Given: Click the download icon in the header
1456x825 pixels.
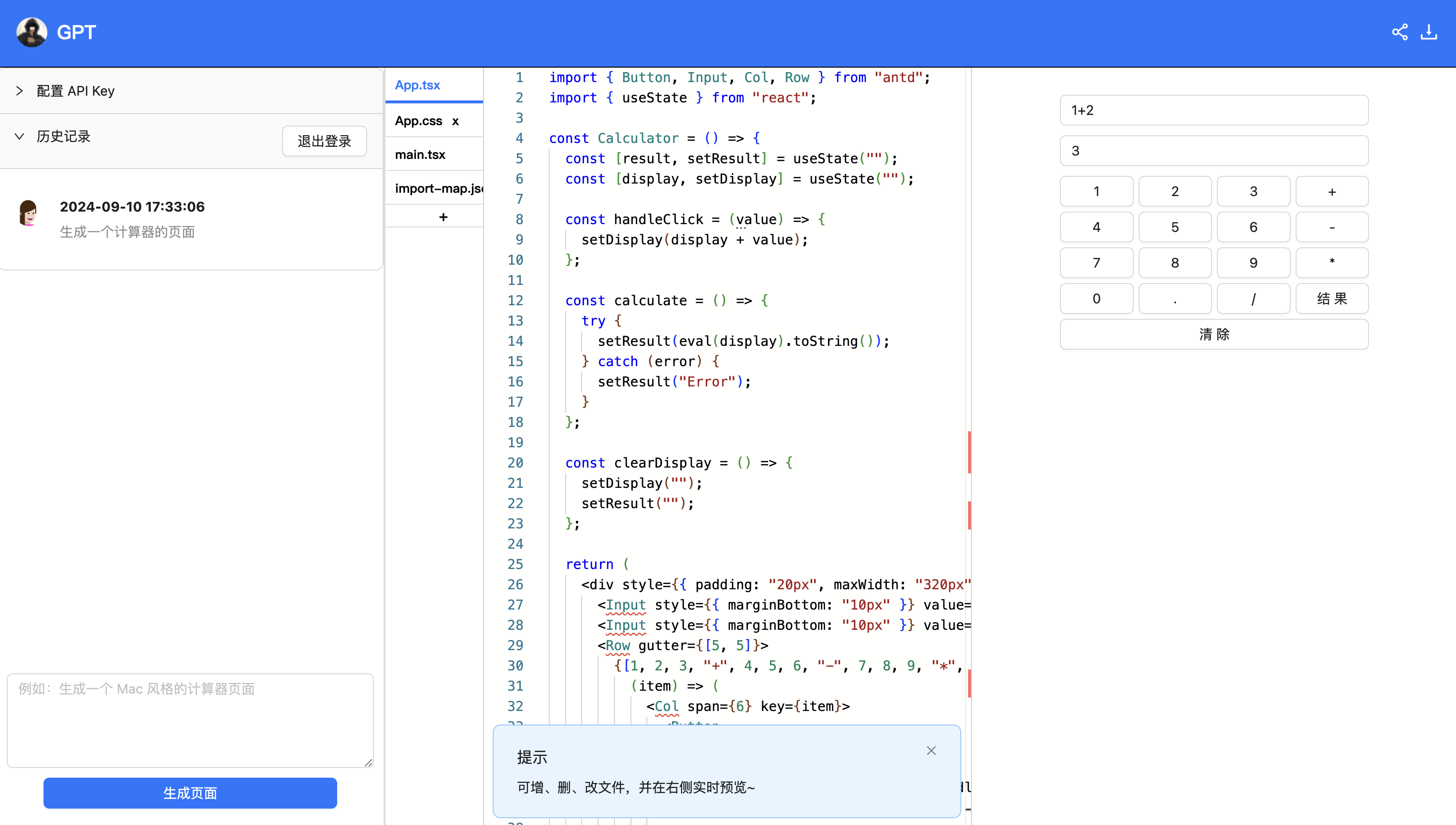Looking at the screenshot, I should (1429, 32).
